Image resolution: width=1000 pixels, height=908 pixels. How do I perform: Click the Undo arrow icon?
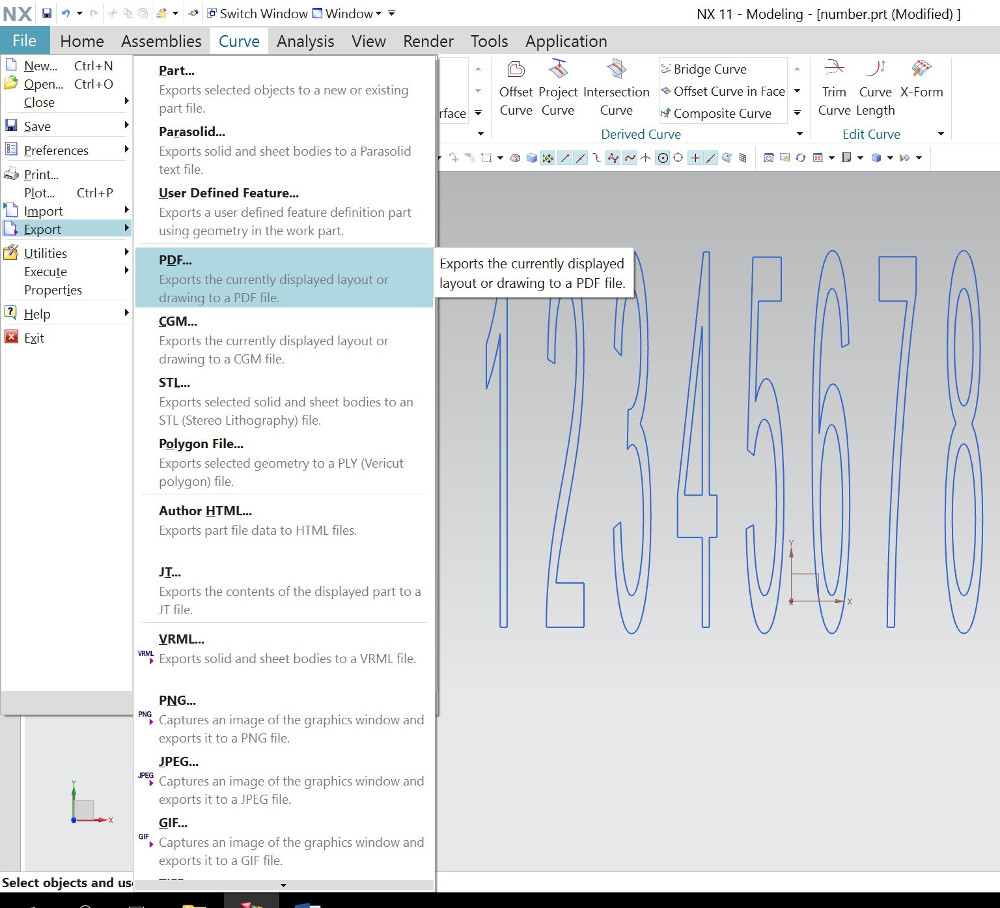coord(65,13)
